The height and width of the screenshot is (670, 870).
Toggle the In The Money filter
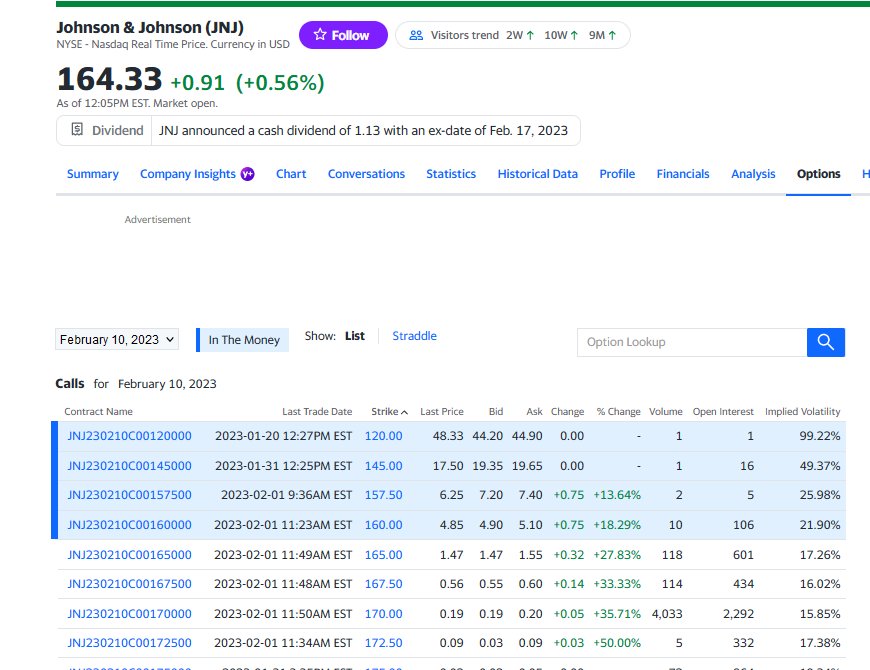[243, 340]
